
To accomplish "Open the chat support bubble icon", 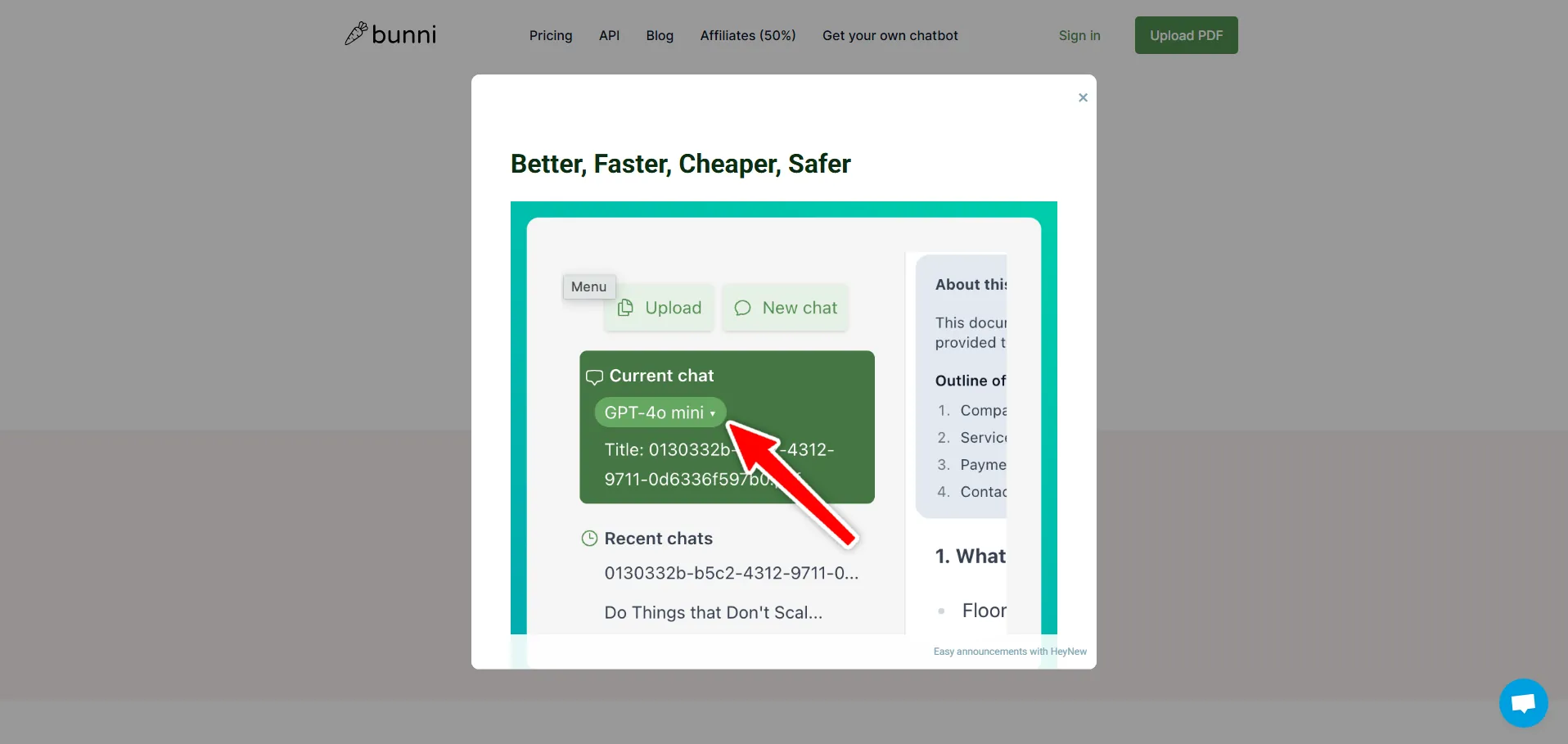I will [1523, 702].
